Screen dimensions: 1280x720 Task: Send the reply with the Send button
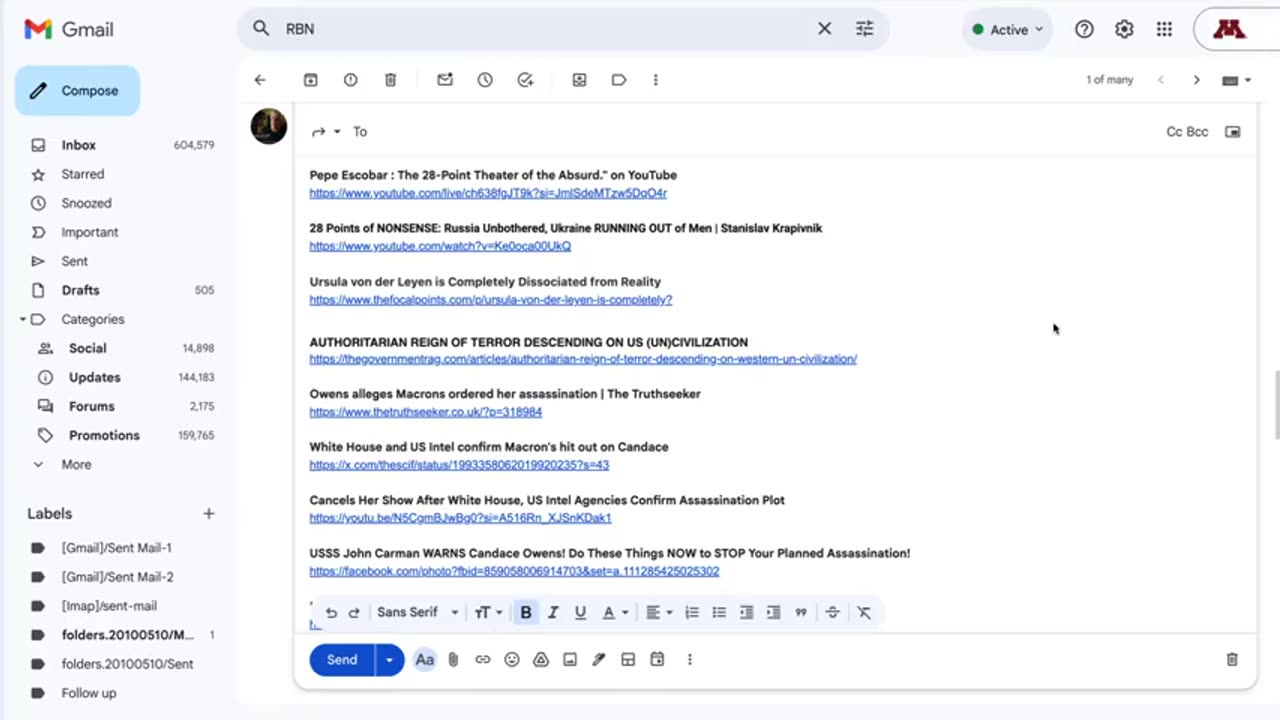(342, 660)
